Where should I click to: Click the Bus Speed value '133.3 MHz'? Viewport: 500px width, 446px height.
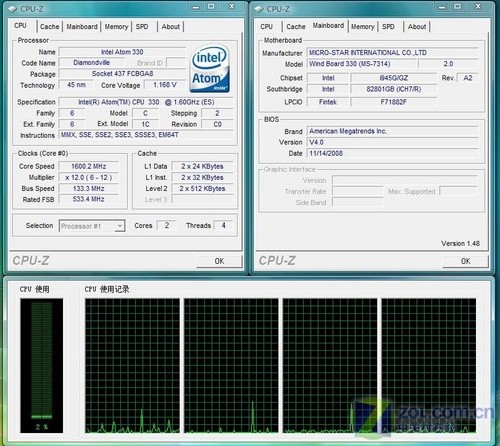[89, 188]
